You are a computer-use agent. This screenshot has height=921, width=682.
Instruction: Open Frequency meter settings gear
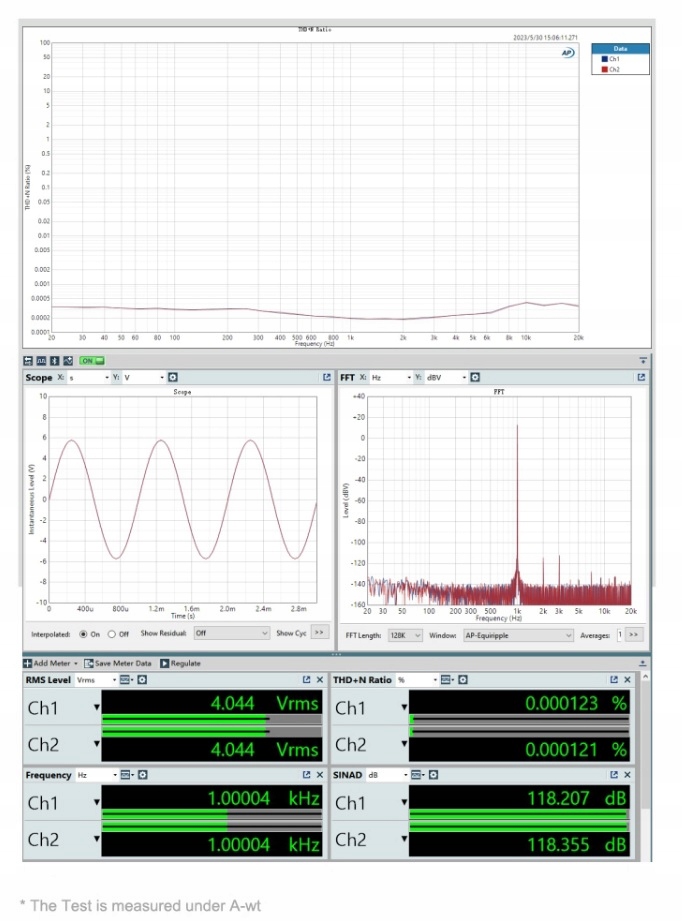[x=143, y=775]
